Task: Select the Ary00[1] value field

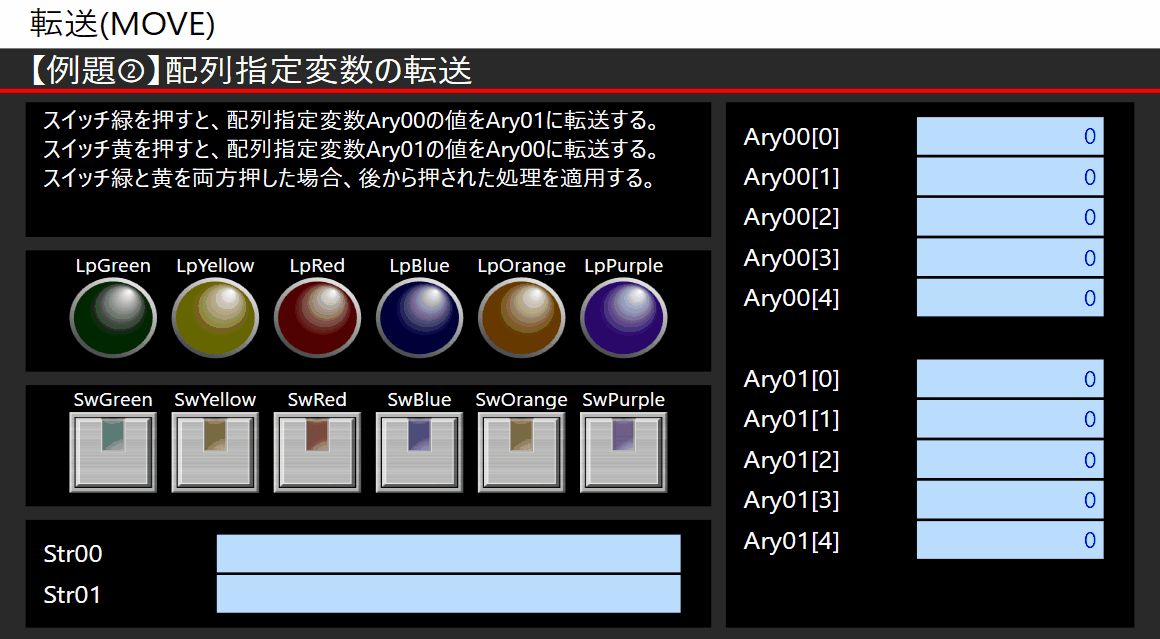Action: (1010, 177)
